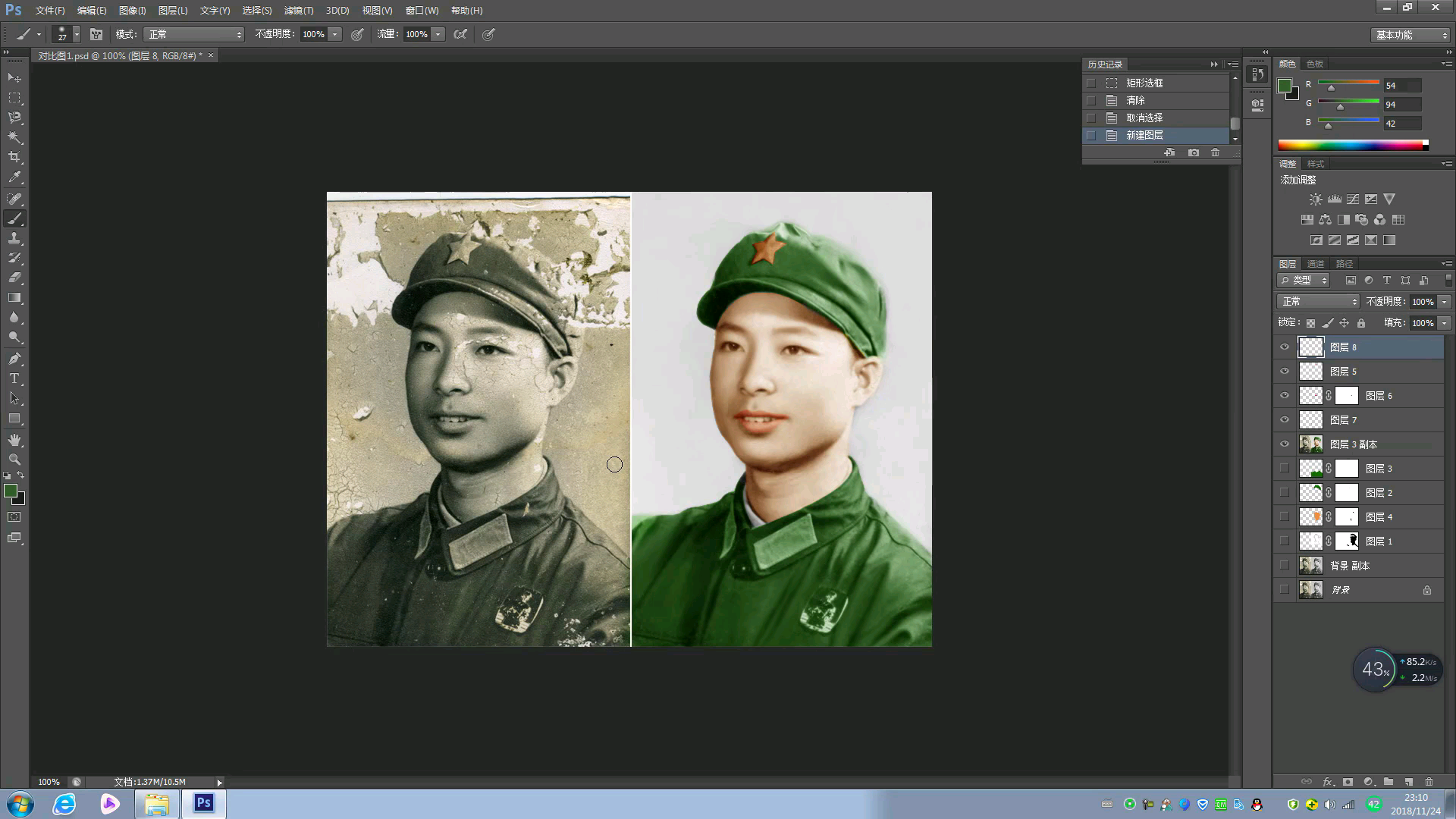The width and height of the screenshot is (1456, 819).
Task: Select the Eraser tool
Action: coord(14,278)
